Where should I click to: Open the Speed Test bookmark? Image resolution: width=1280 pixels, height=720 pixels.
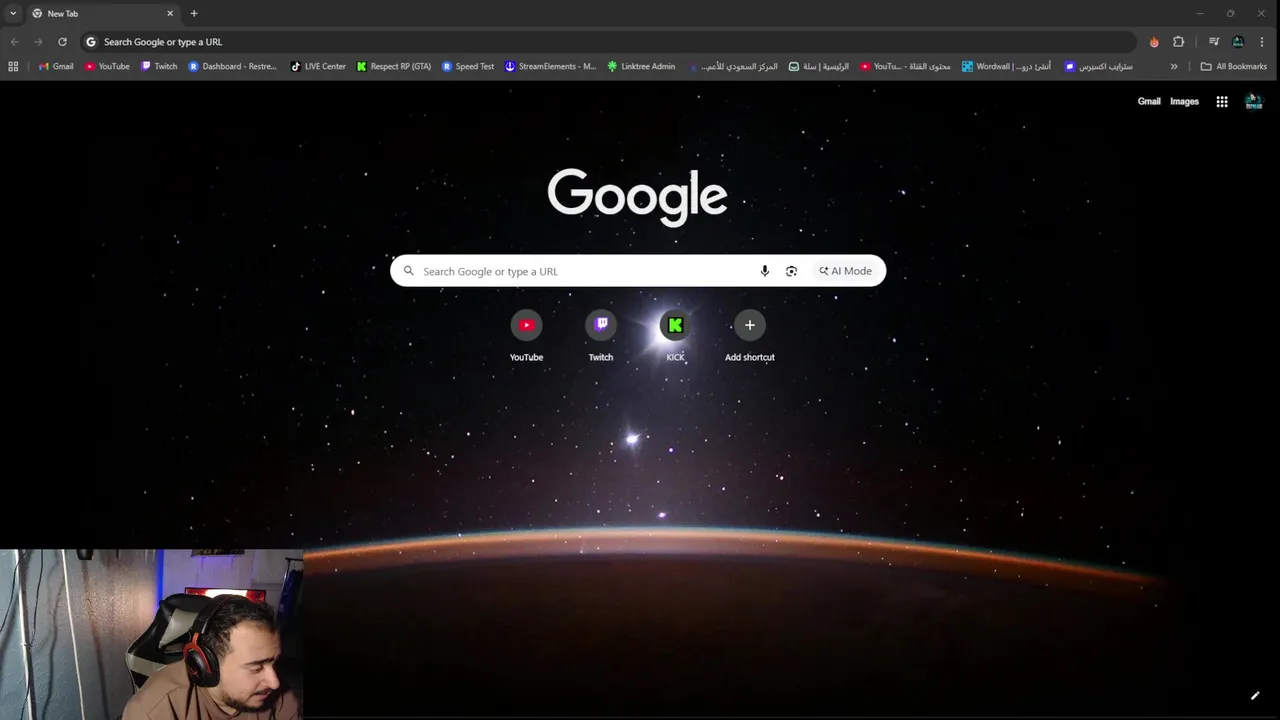coord(468,66)
